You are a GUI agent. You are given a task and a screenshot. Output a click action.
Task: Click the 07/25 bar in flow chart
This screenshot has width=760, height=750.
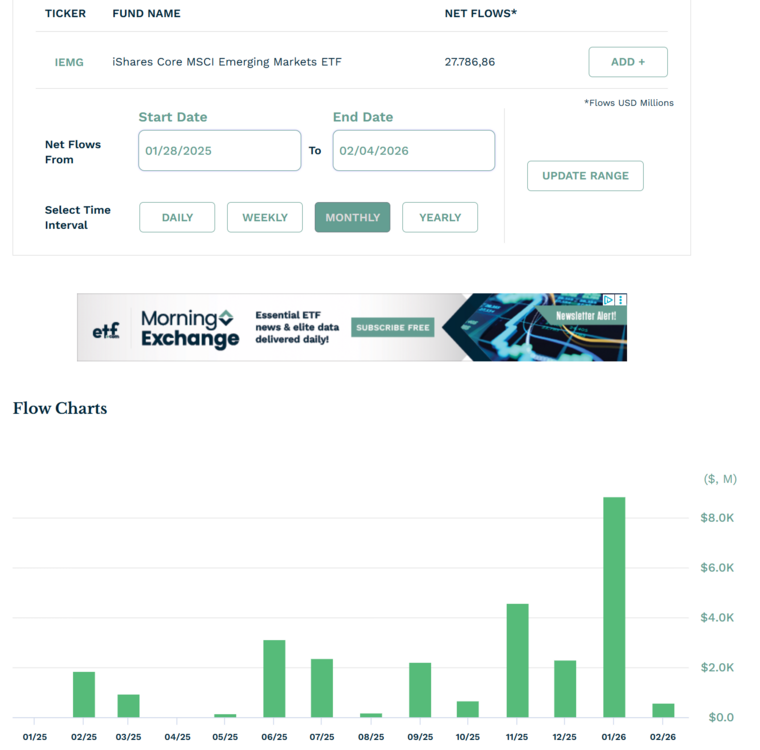[322, 688]
